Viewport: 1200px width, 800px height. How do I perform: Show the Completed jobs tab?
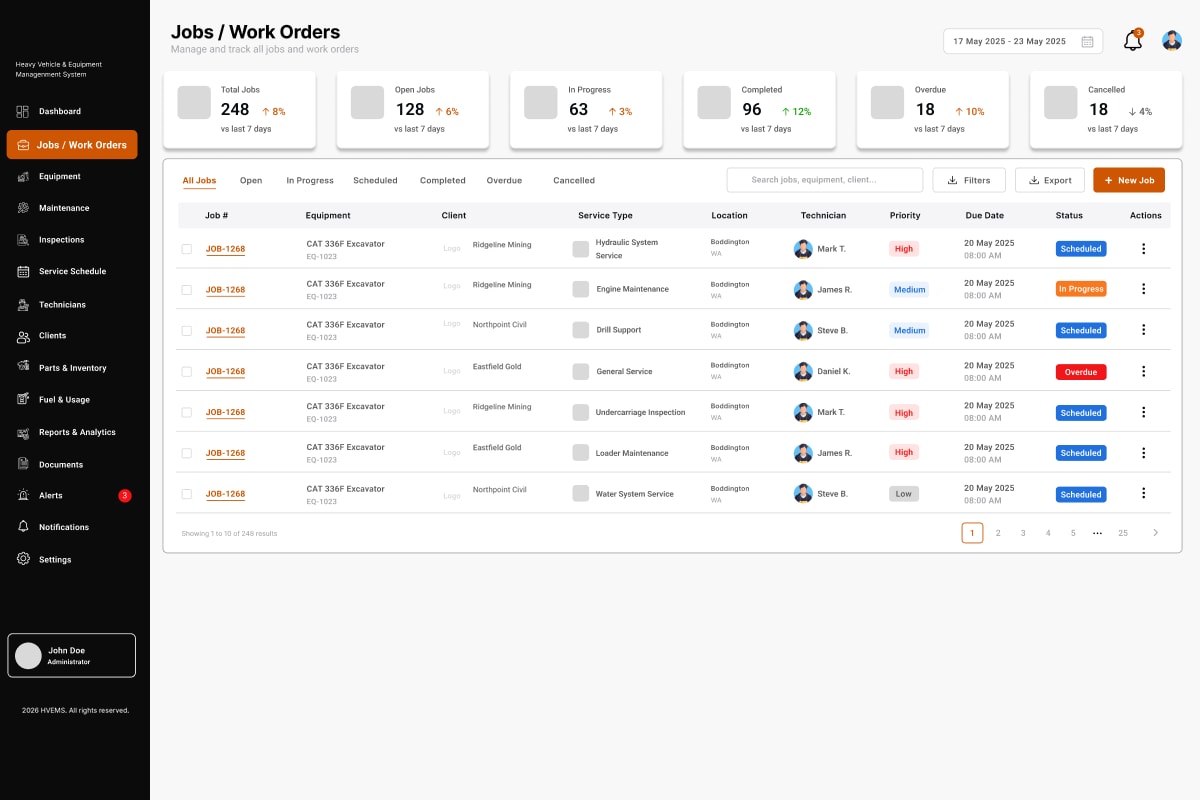point(443,181)
